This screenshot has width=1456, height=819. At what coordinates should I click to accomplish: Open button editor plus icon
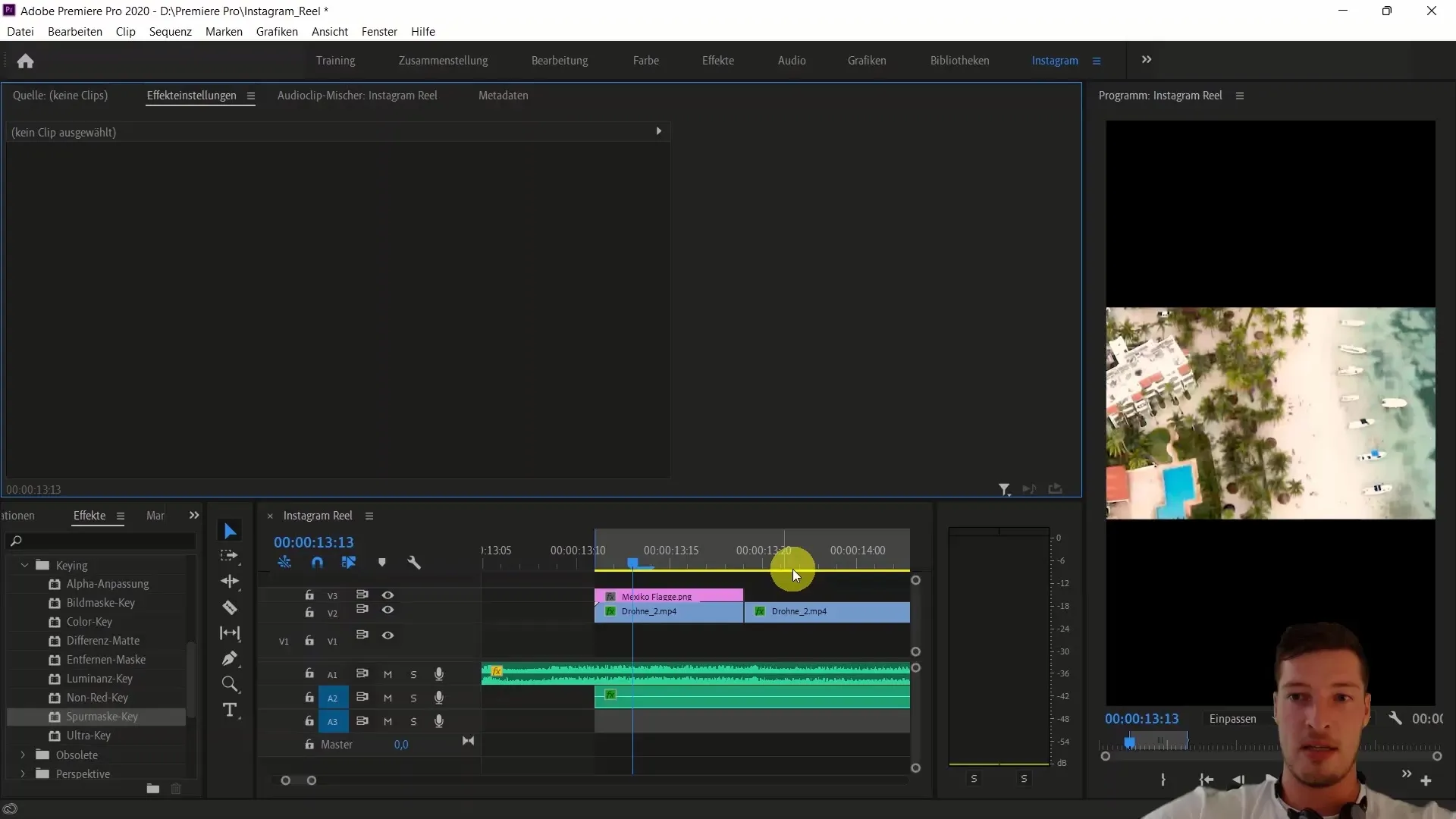[x=1426, y=780]
